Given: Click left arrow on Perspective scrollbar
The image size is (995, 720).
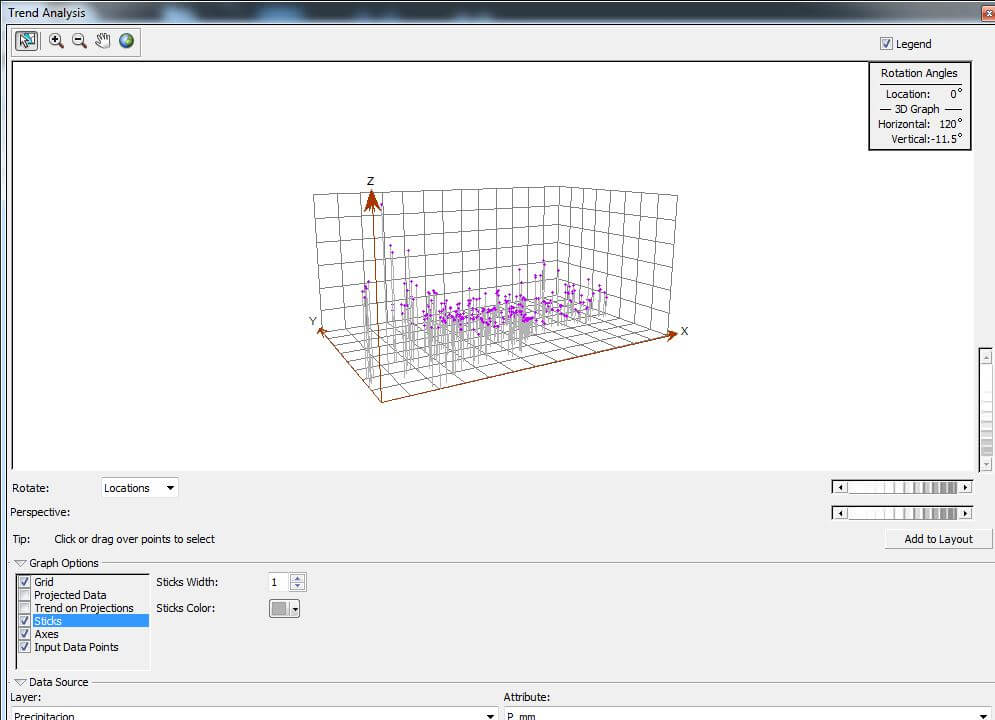Looking at the screenshot, I should pos(840,513).
